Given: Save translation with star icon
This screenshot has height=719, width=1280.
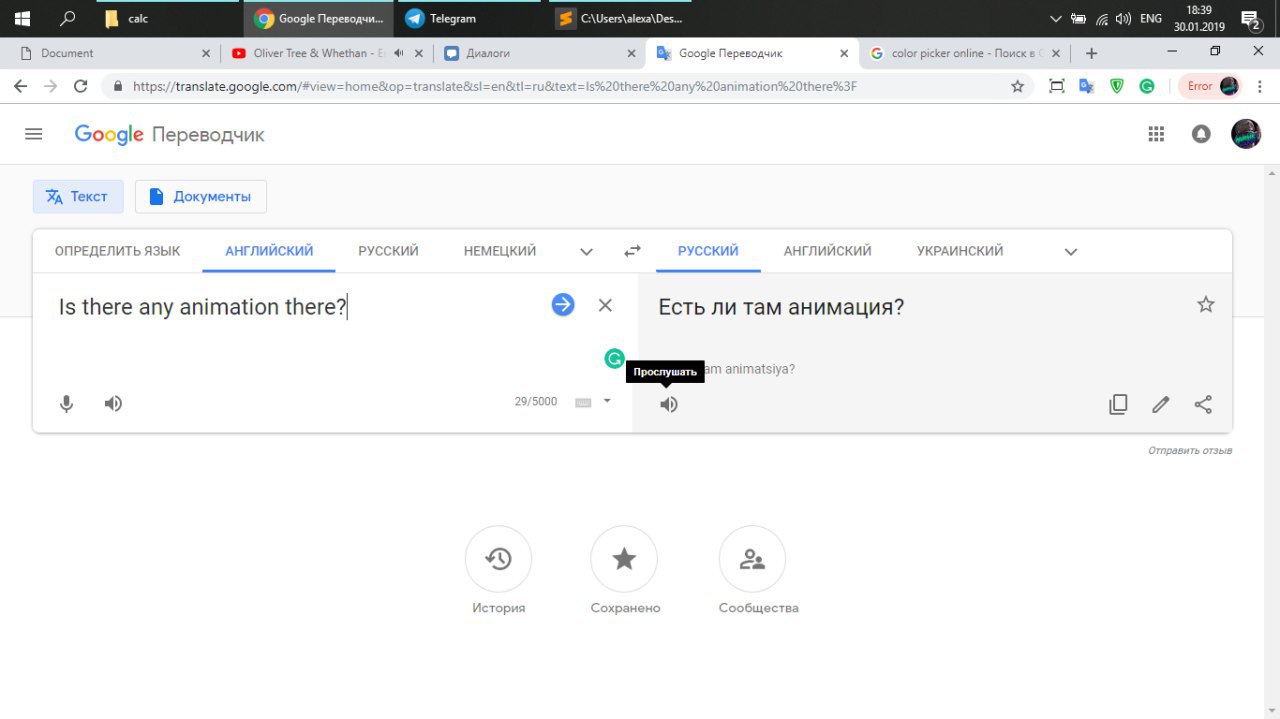Looking at the screenshot, I should click(x=1206, y=305).
